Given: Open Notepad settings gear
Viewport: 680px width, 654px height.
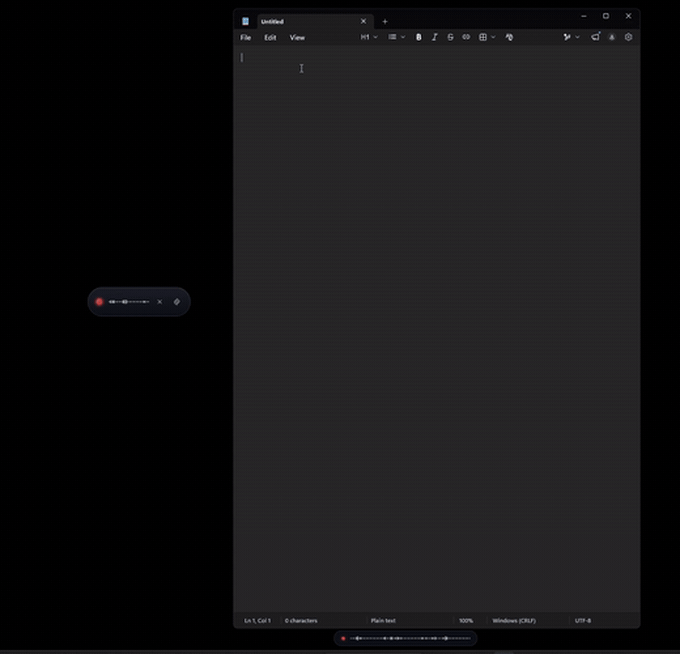Looking at the screenshot, I should (x=628, y=37).
